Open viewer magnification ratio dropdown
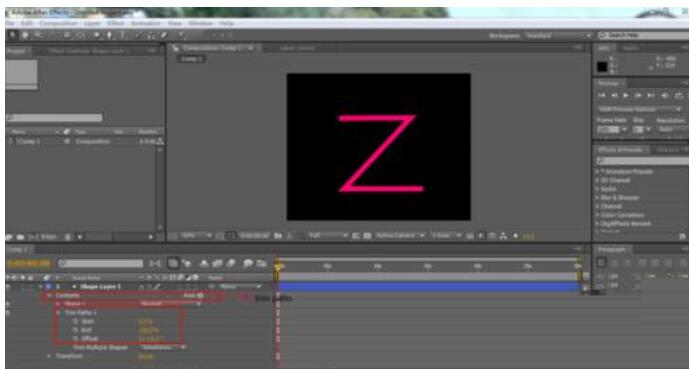The width and height of the screenshot is (689, 369). 196,236
